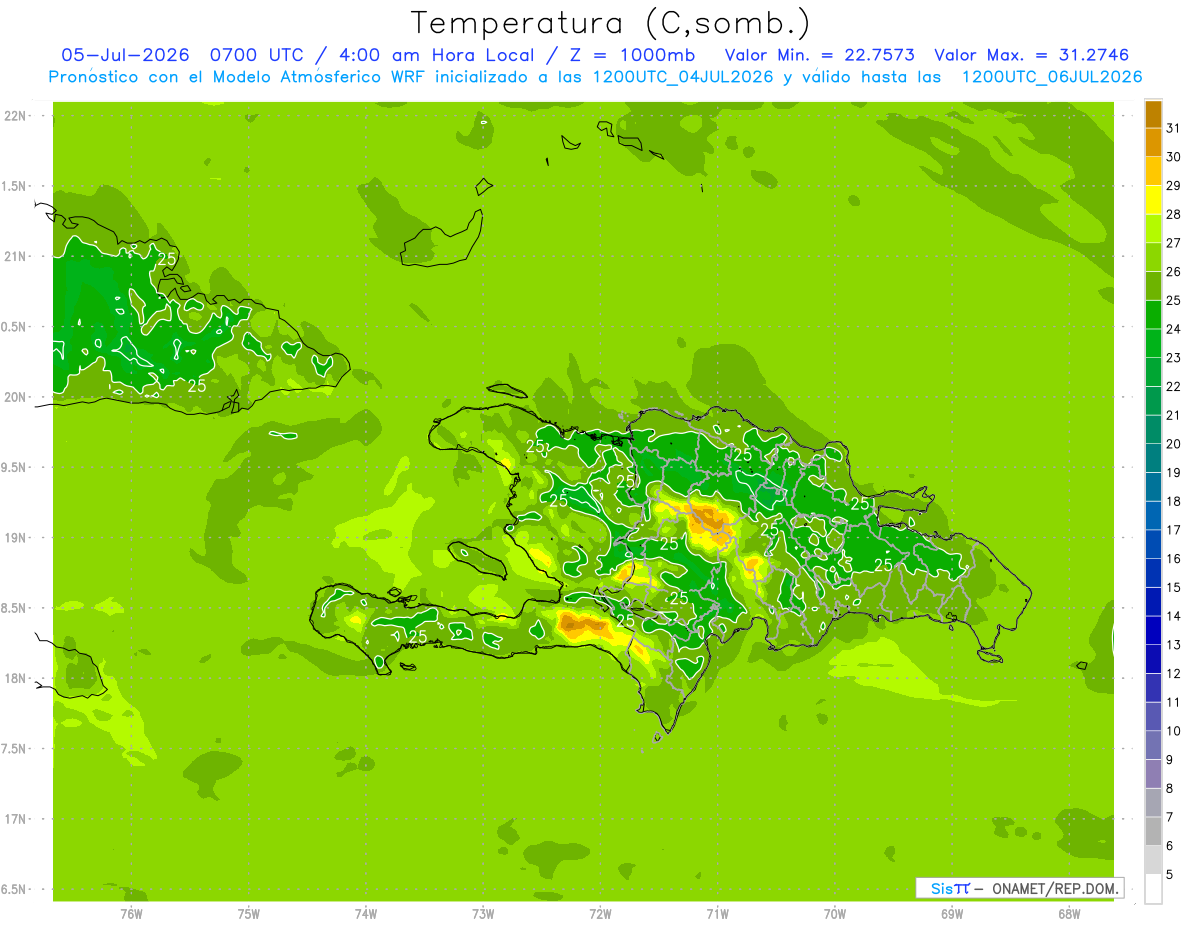
Task: Click the "68W" longitude label
Action: coord(1069,913)
